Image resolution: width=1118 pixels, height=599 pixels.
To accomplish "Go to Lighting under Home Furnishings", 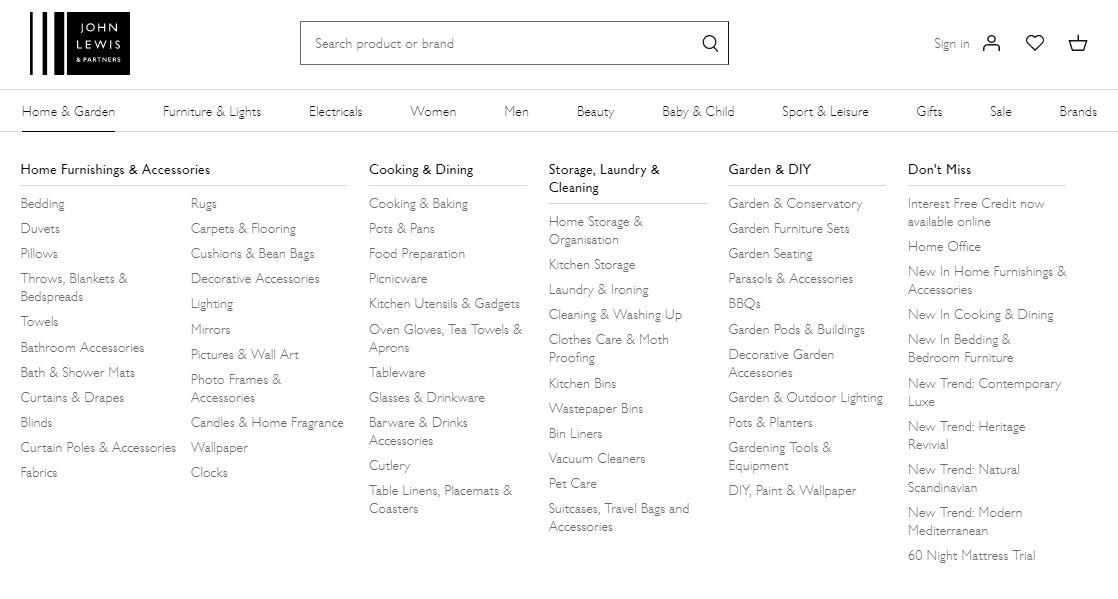I will (212, 304).
